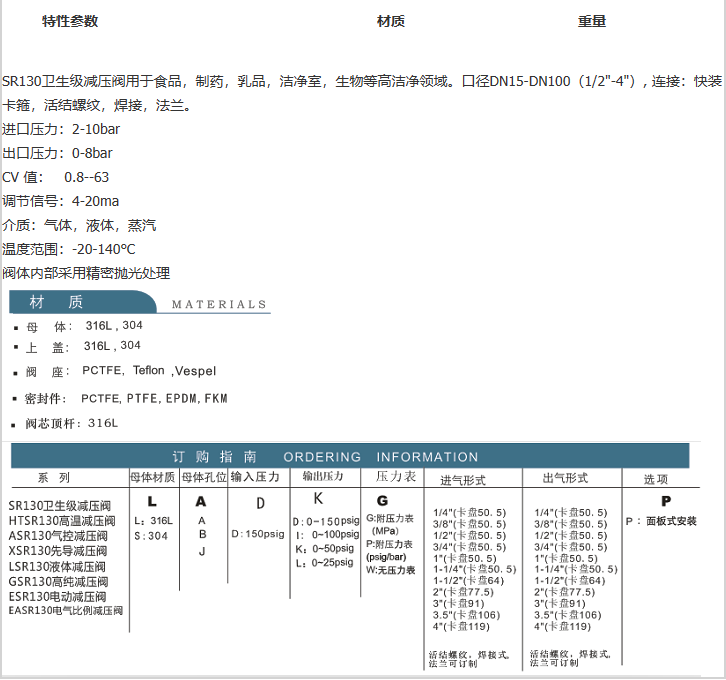The height and width of the screenshot is (680, 726).
Task: Click the 调节信号: 4-20ma line
Action: pyautogui.click(x=60, y=201)
